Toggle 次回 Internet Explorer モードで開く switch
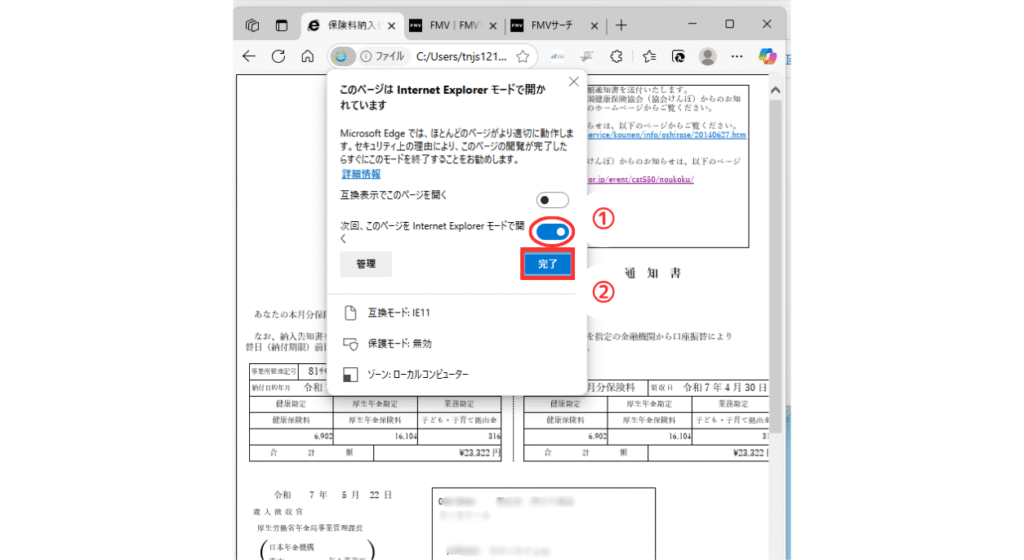Image resolution: width=1024 pixels, height=560 pixels. click(552, 232)
